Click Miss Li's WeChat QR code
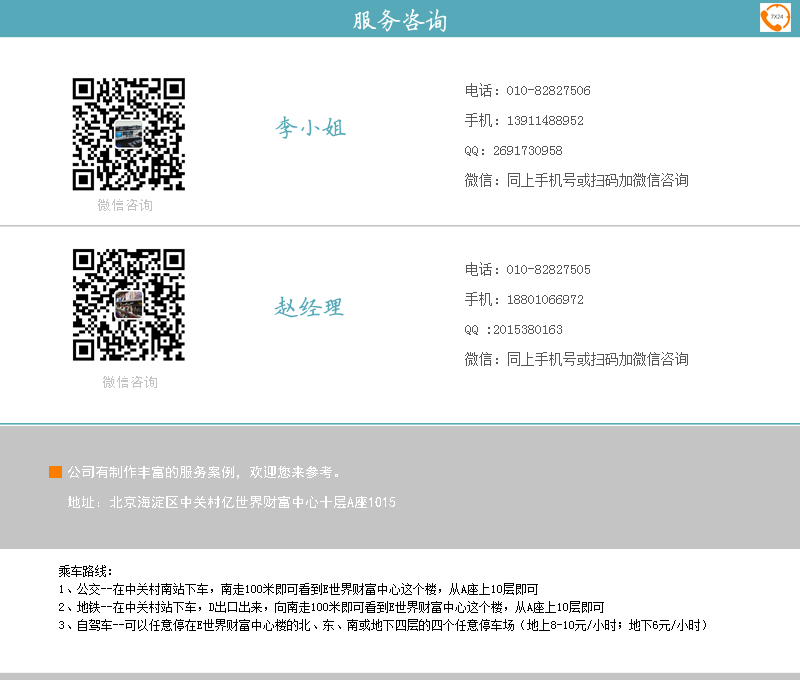The height and width of the screenshot is (680, 800). click(x=129, y=134)
